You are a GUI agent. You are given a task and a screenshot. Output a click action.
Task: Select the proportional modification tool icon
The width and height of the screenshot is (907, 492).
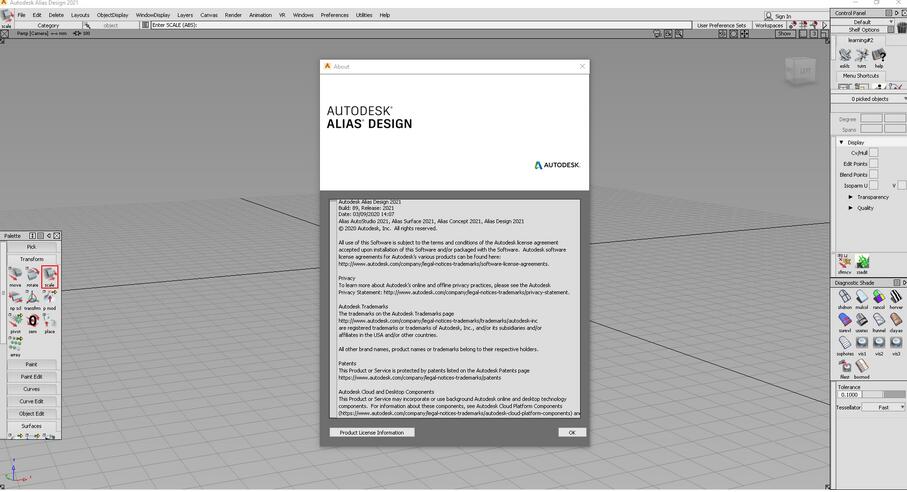(50, 299)
